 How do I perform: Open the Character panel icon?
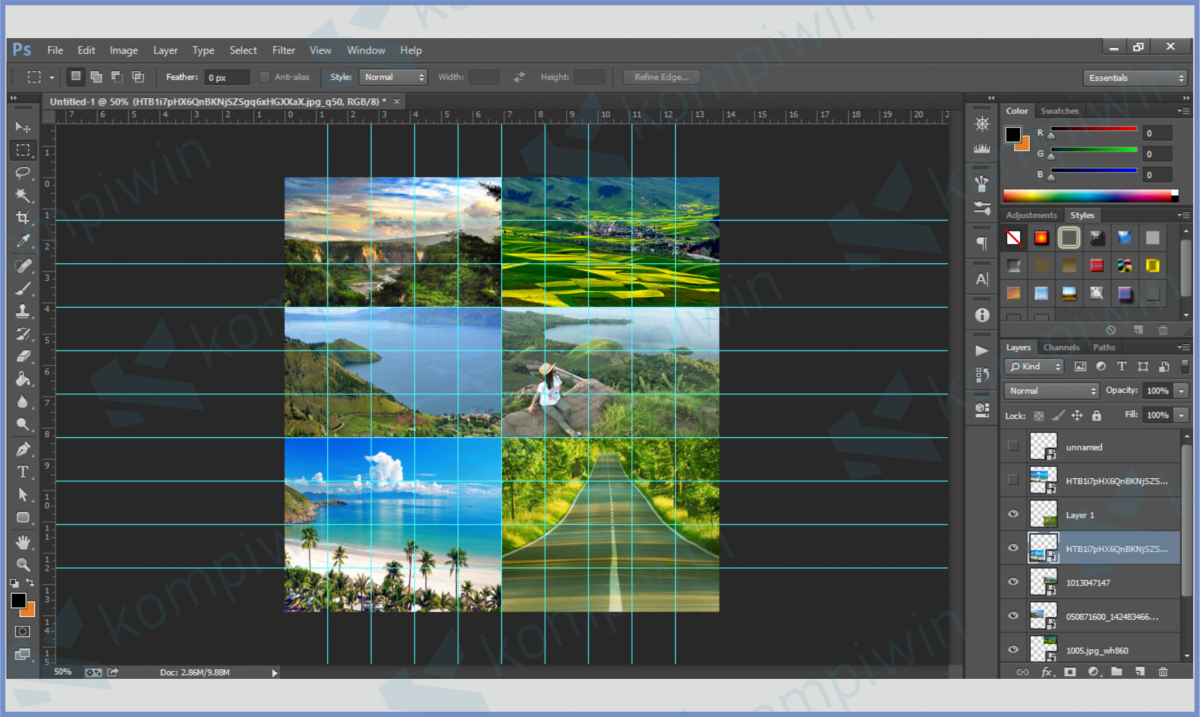pyautogui.click(x=981, y=279)
